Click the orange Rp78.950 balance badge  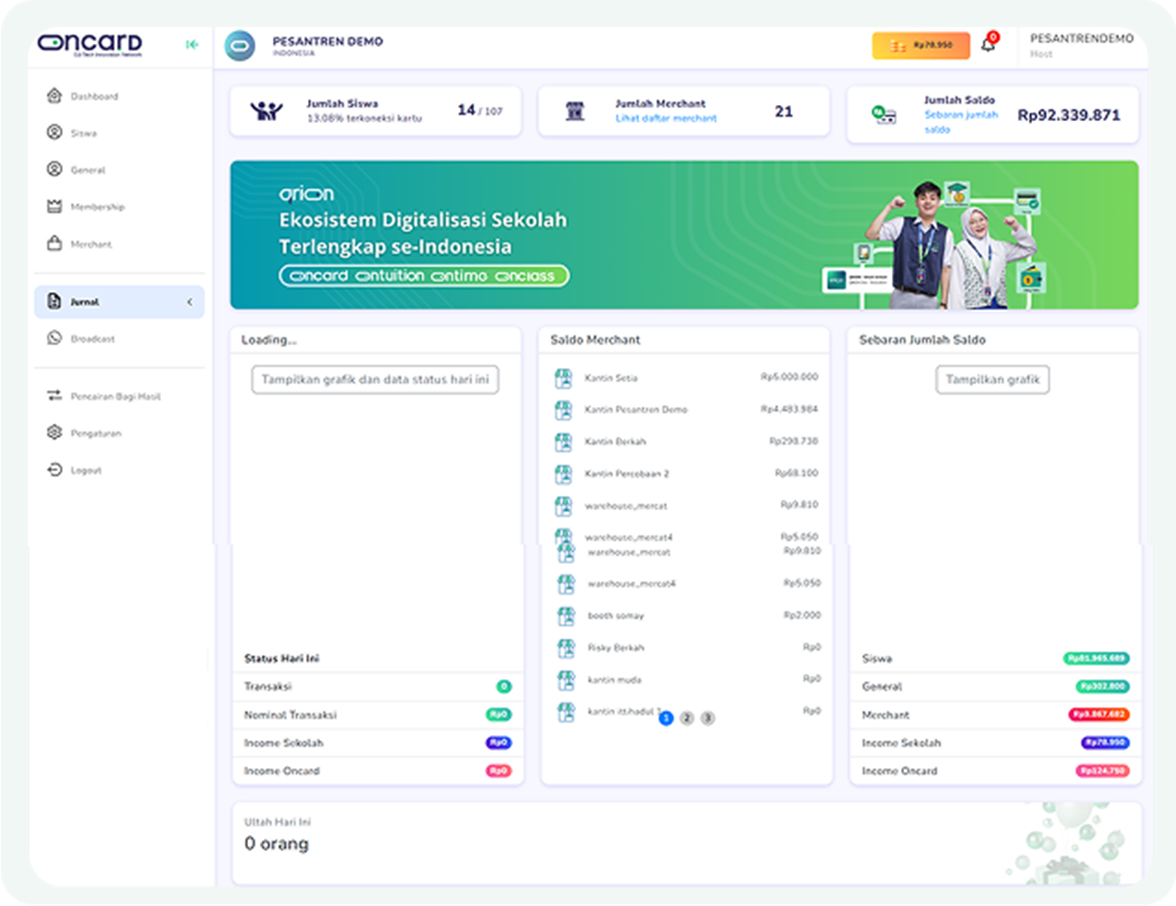click(x=920, y=46)
